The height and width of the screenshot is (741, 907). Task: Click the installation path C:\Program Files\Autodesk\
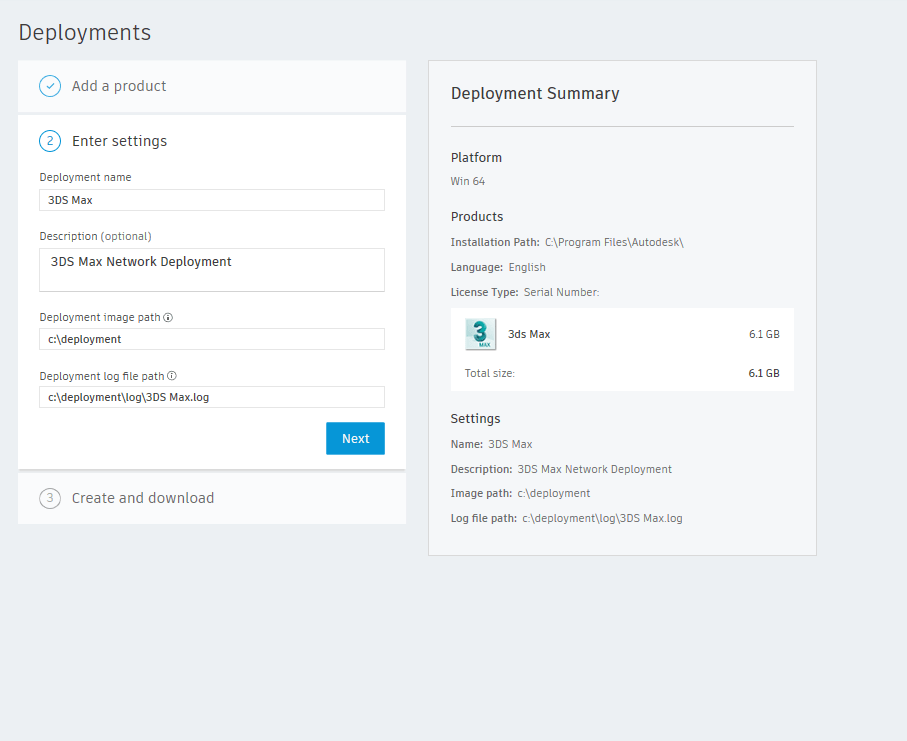point(614,242)
